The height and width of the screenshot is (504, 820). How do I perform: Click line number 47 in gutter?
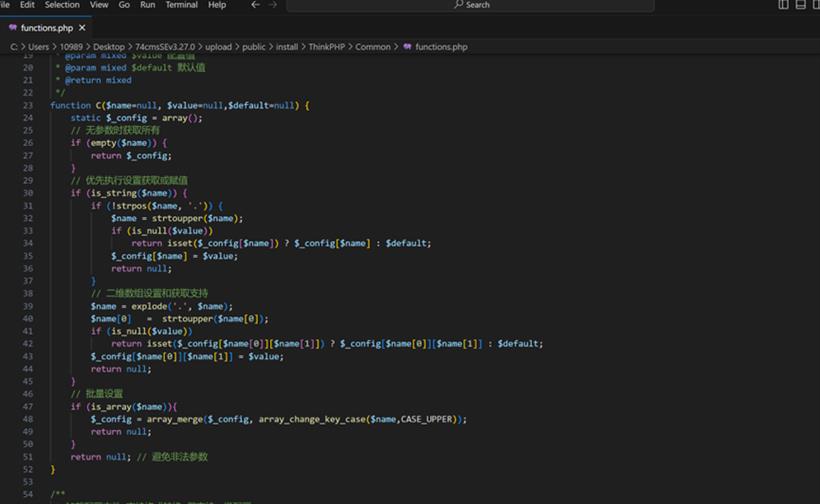click(28, 406)
